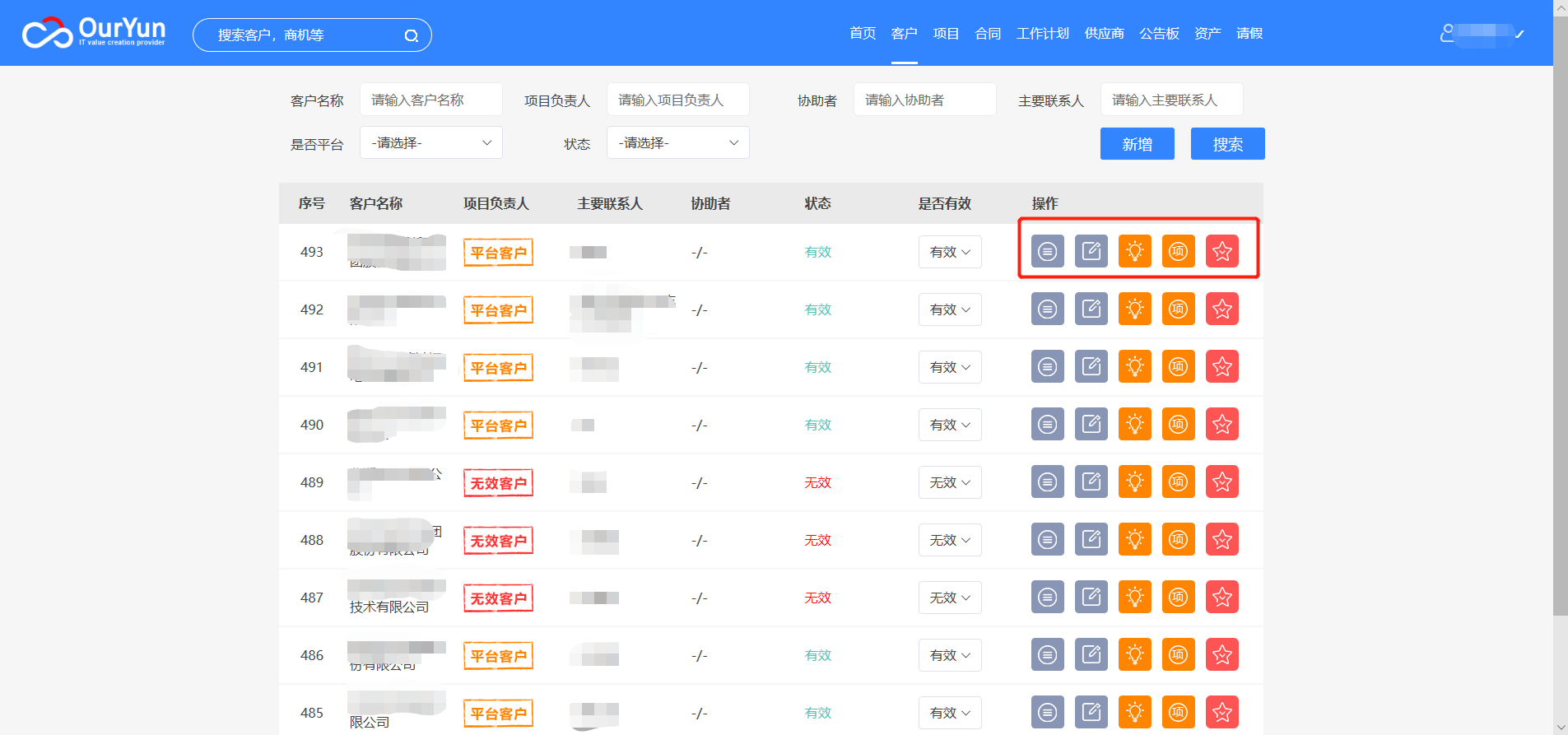Screen dimensions: 1568x735
Task: Click the project 项 icon for row 493
Action: (1179, 252)
